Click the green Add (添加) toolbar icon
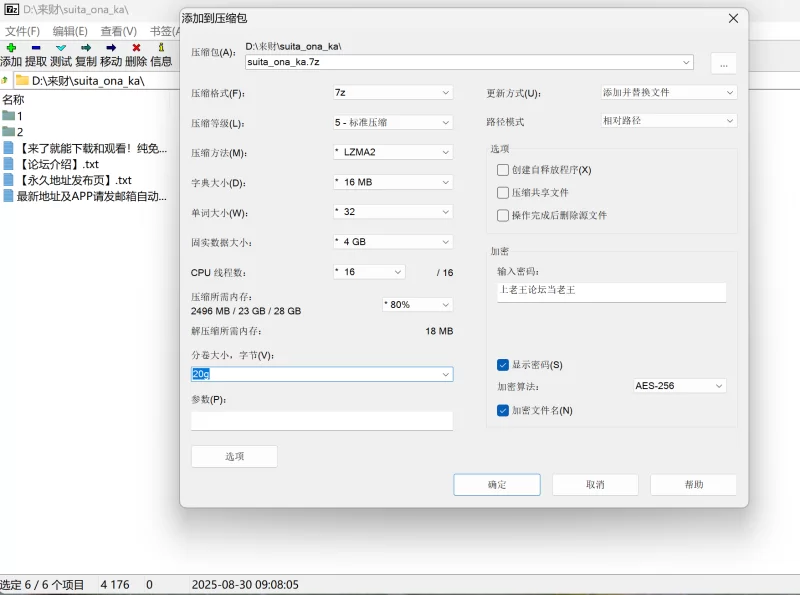 point(10,47)
